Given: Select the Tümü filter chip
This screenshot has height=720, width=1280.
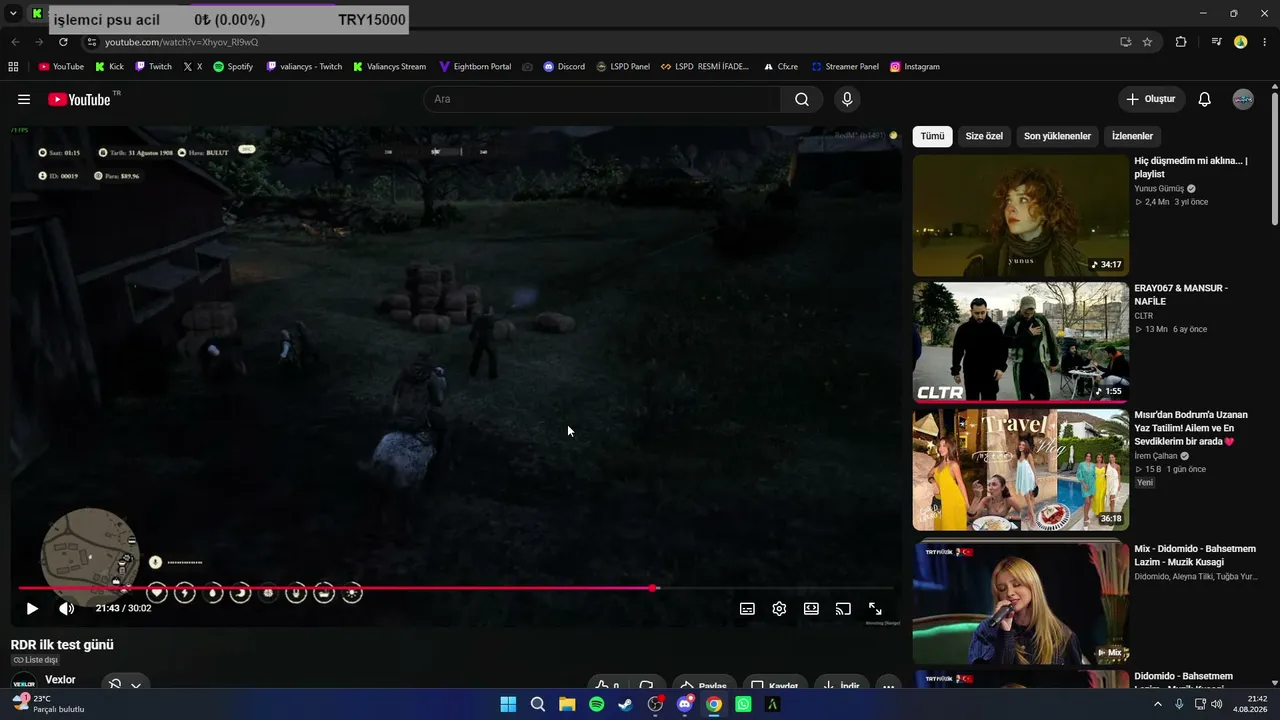Looking at the screenshot, I should [932, 136].
